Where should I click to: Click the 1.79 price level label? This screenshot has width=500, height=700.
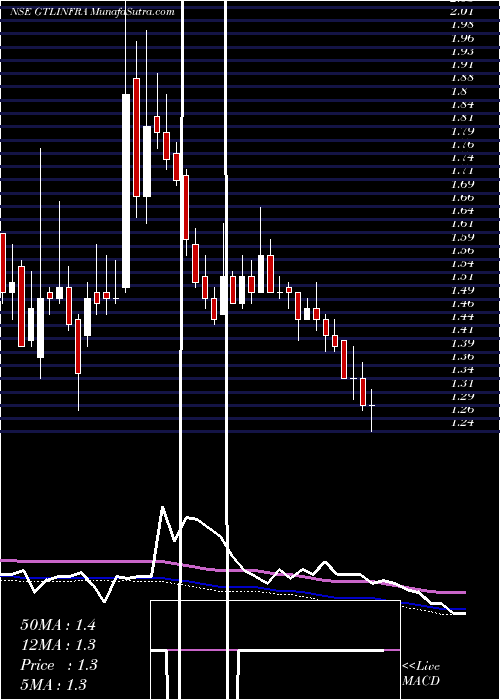[462, 131]
